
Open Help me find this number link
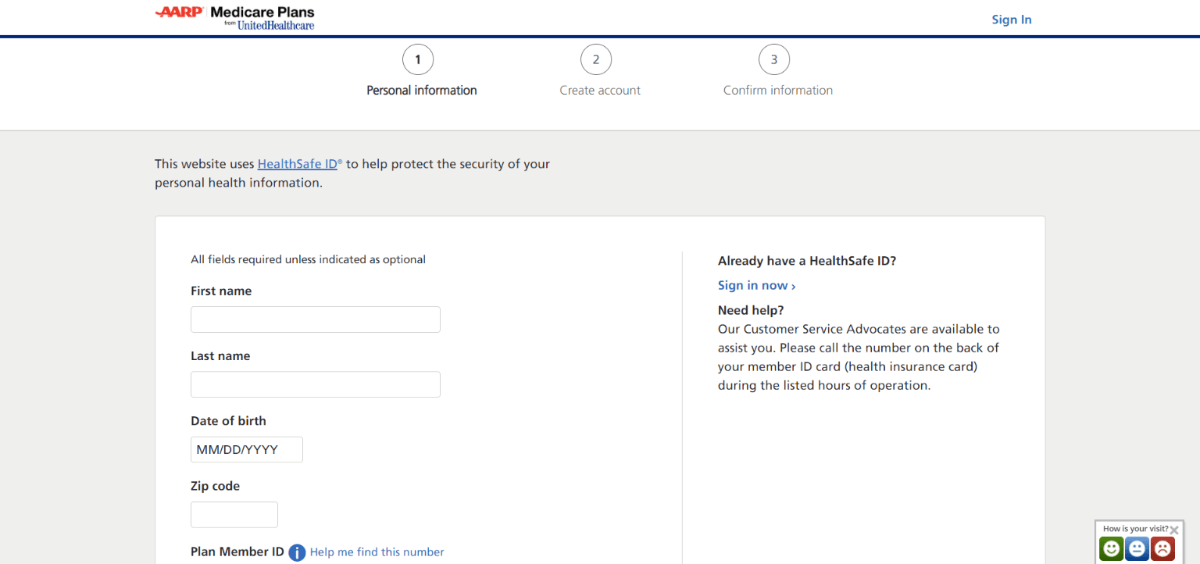[377, 552]
